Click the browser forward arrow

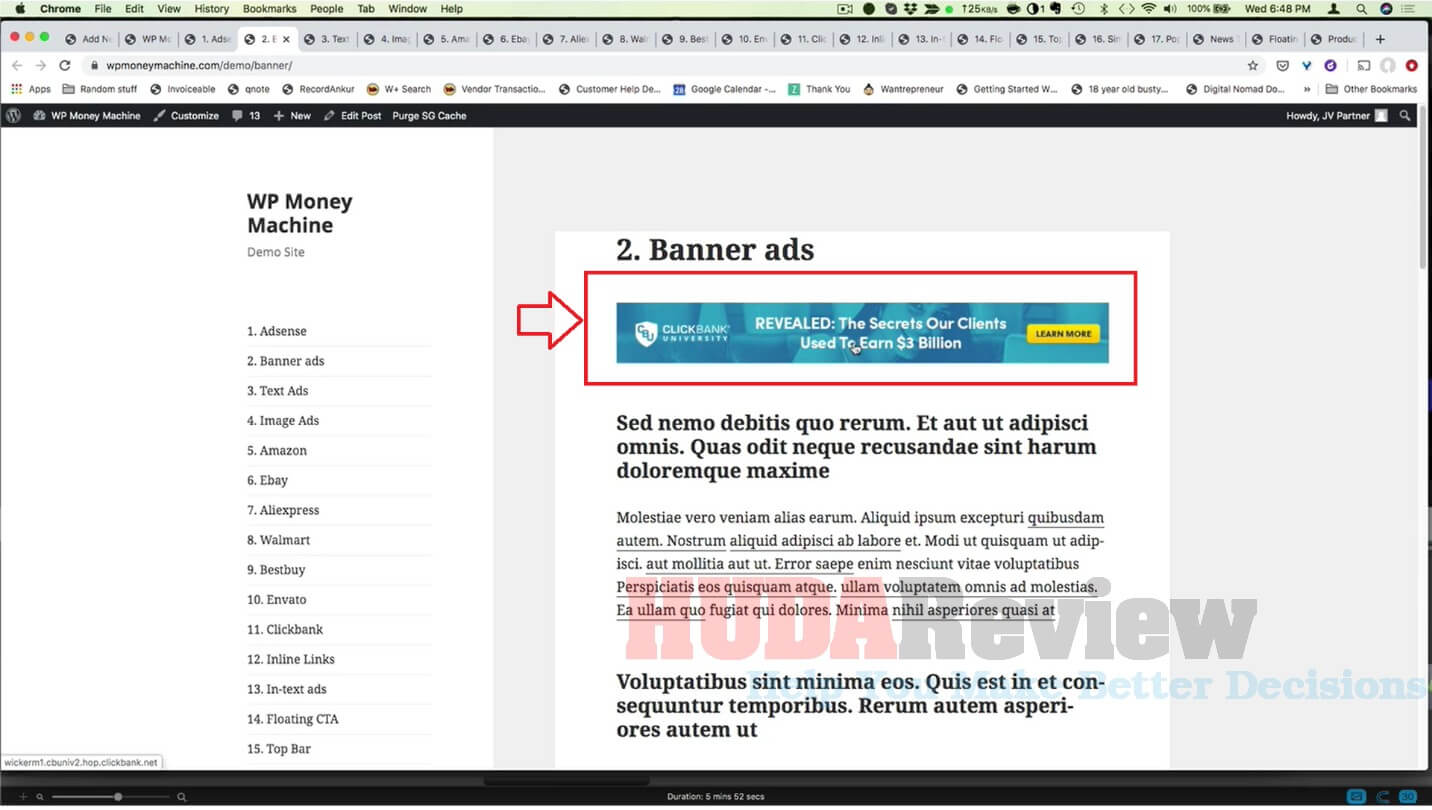40,65
